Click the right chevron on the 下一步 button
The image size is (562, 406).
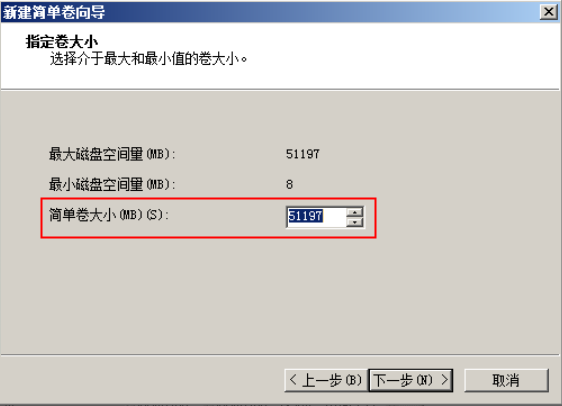click(445, 379)
